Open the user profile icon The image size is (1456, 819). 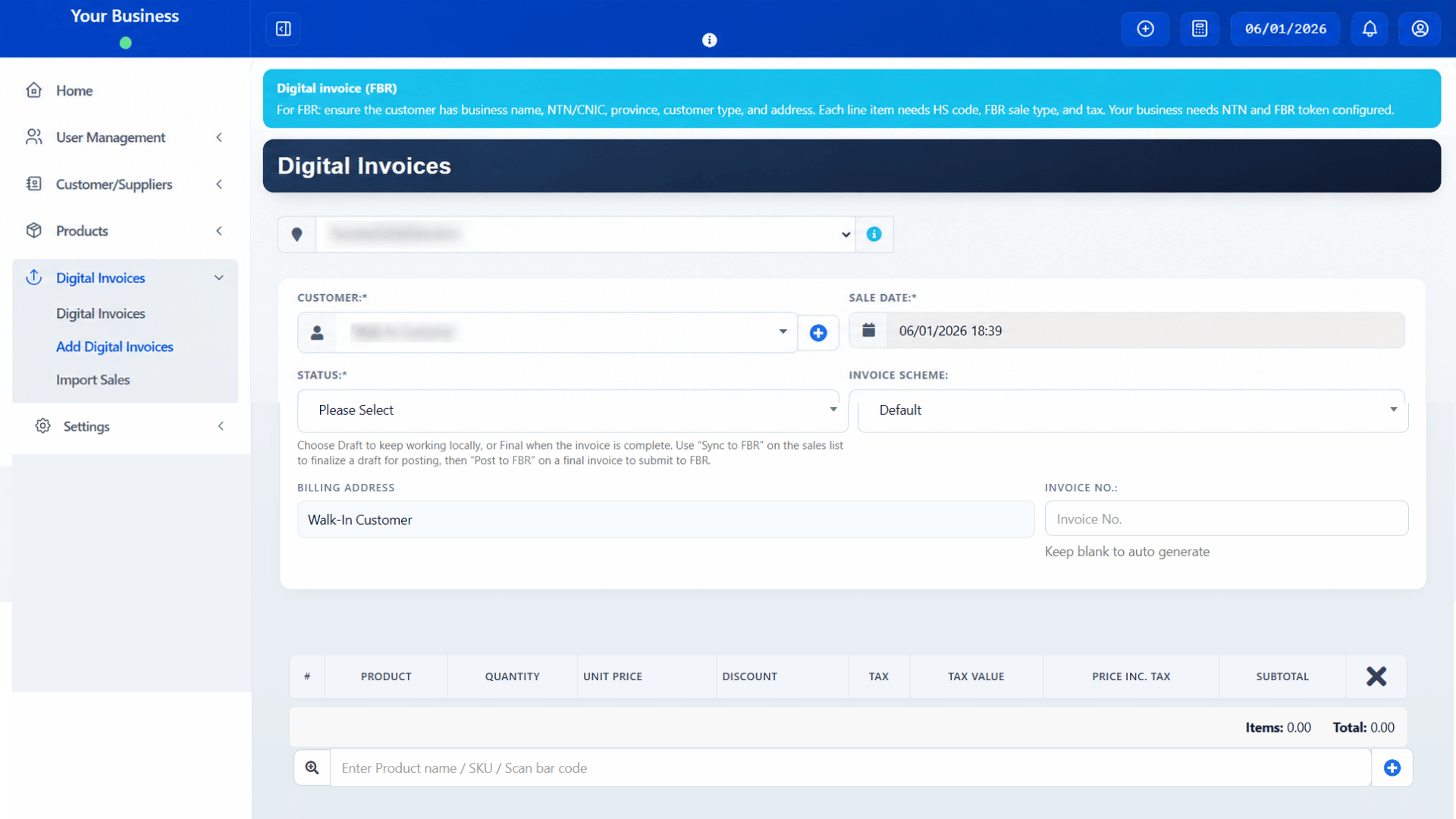click(1420, 29)
